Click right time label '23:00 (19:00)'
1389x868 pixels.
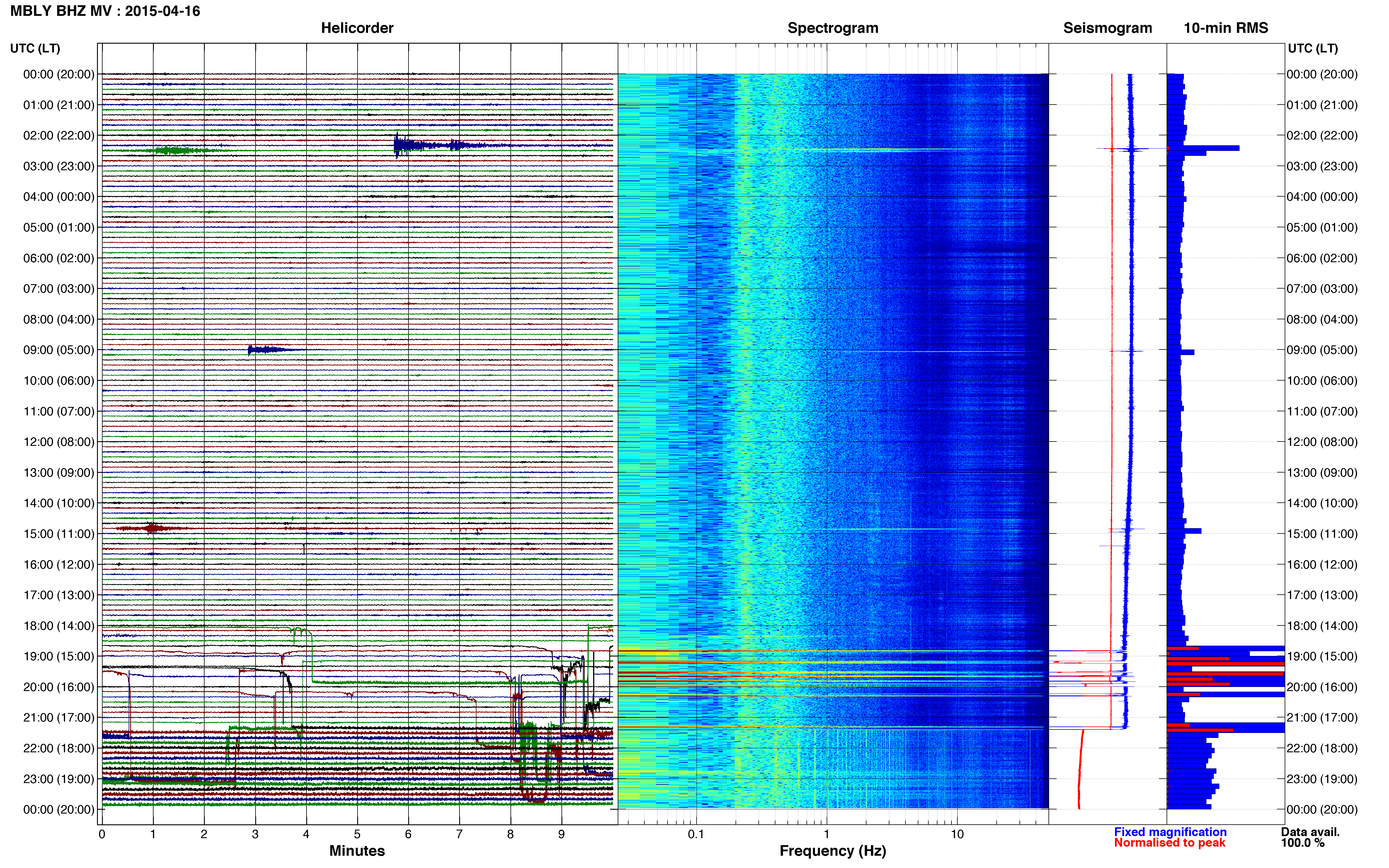(1322, 779)
